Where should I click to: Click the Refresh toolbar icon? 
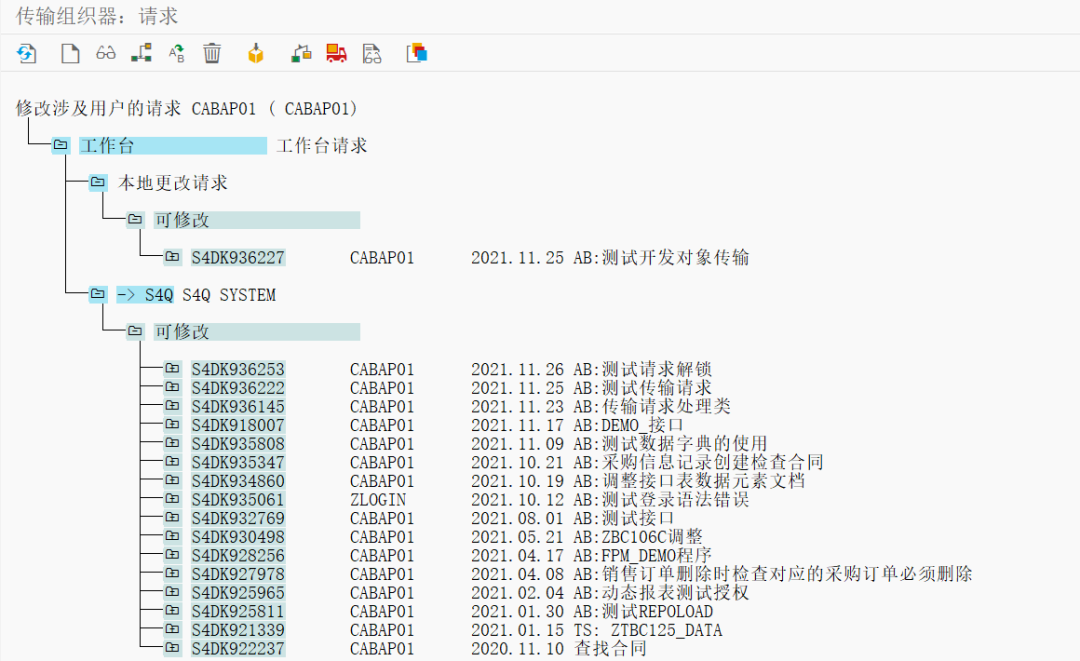tap(26, 53)
